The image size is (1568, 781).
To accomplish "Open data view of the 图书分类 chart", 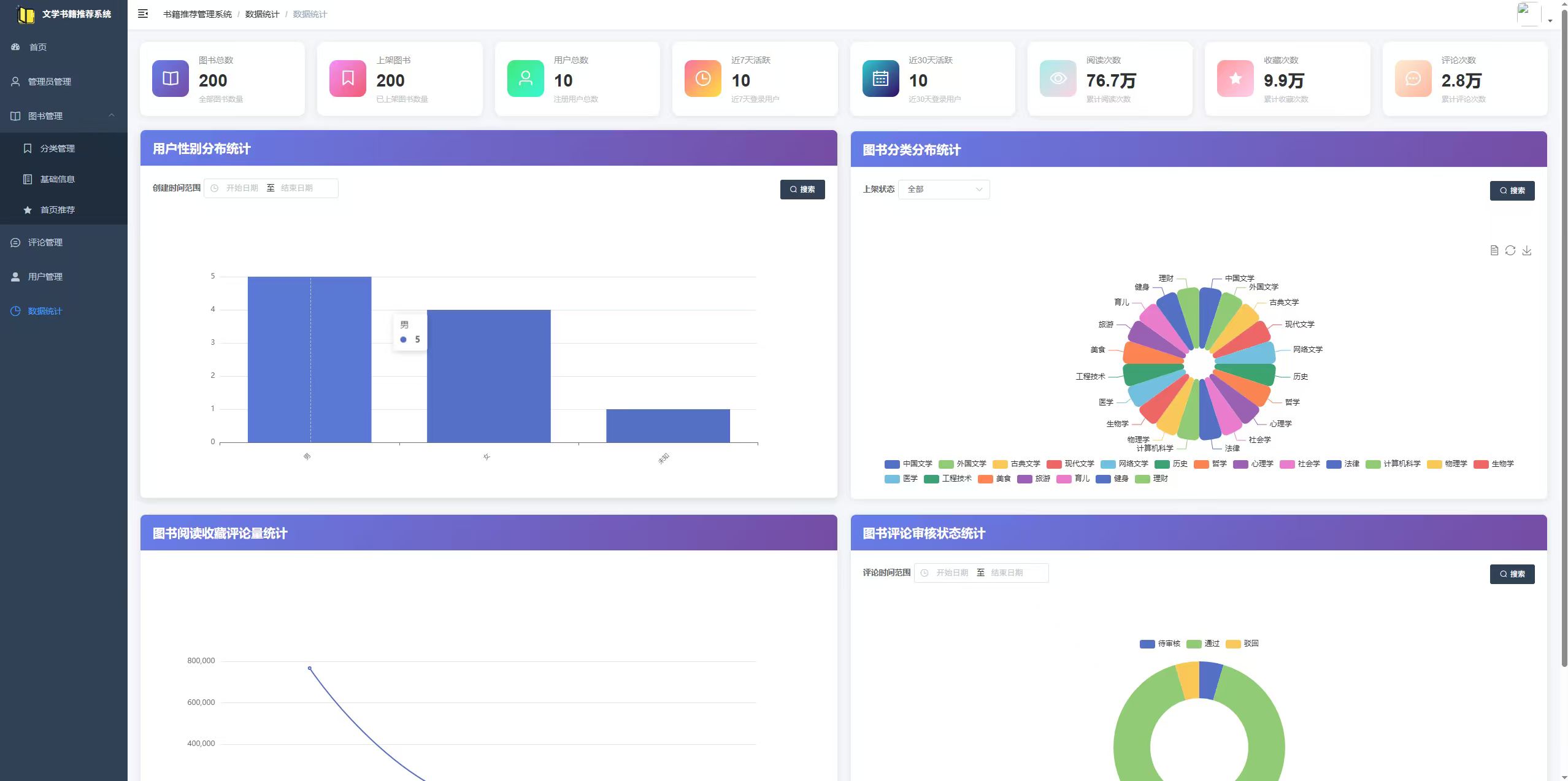I will click(x=1494, y=250).
